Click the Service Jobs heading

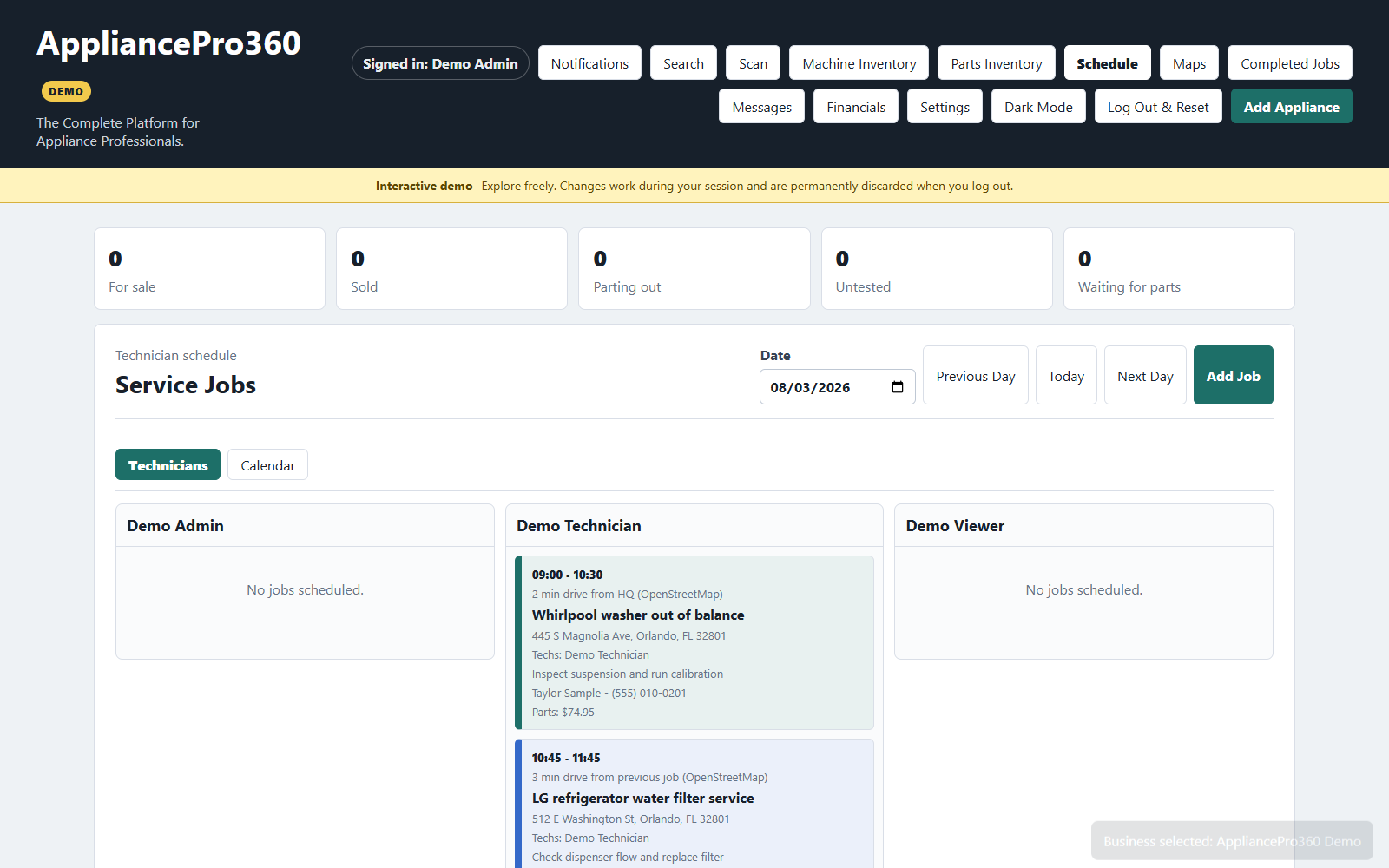pos(186,385)
